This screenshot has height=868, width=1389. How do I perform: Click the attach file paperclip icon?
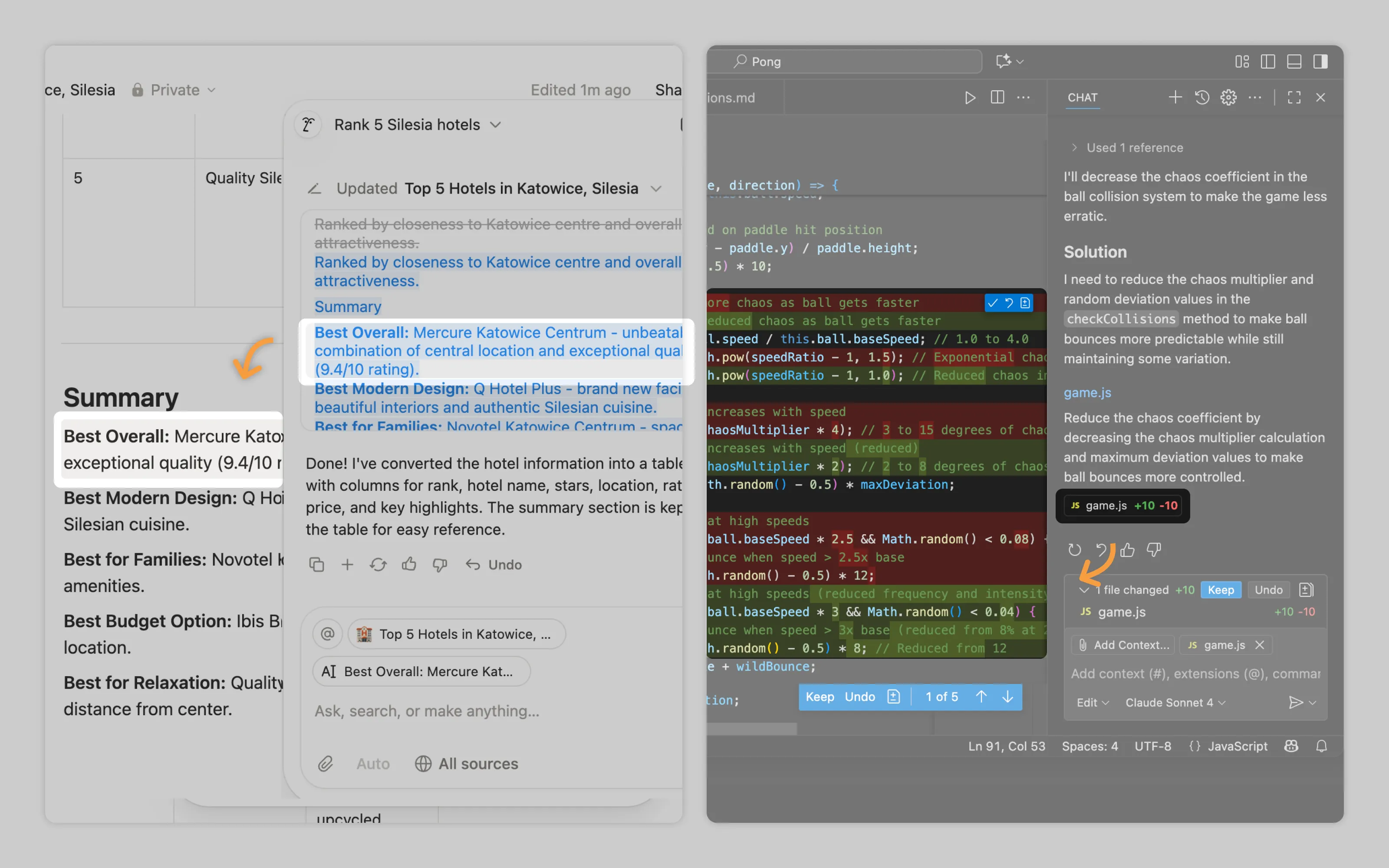tap(326, 763)
